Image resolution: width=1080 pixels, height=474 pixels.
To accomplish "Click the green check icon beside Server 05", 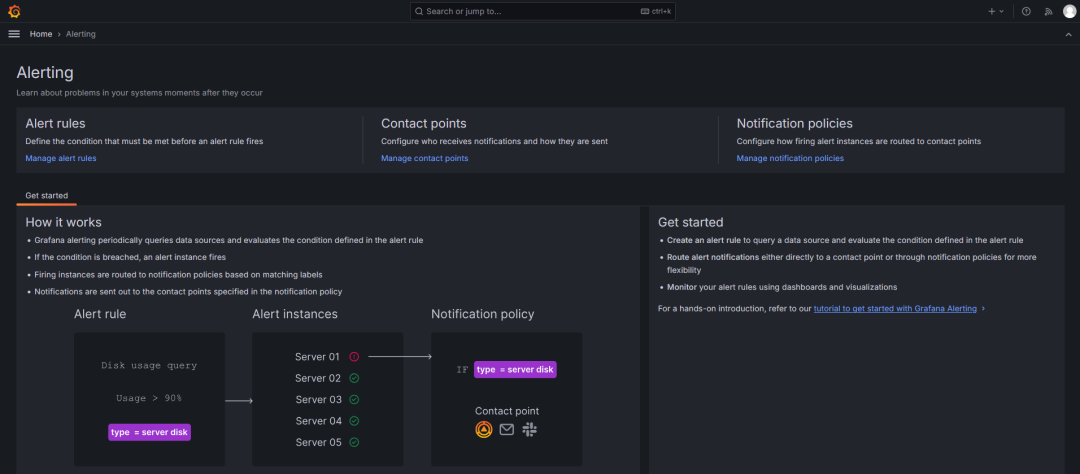I will (x=354, y=442).
